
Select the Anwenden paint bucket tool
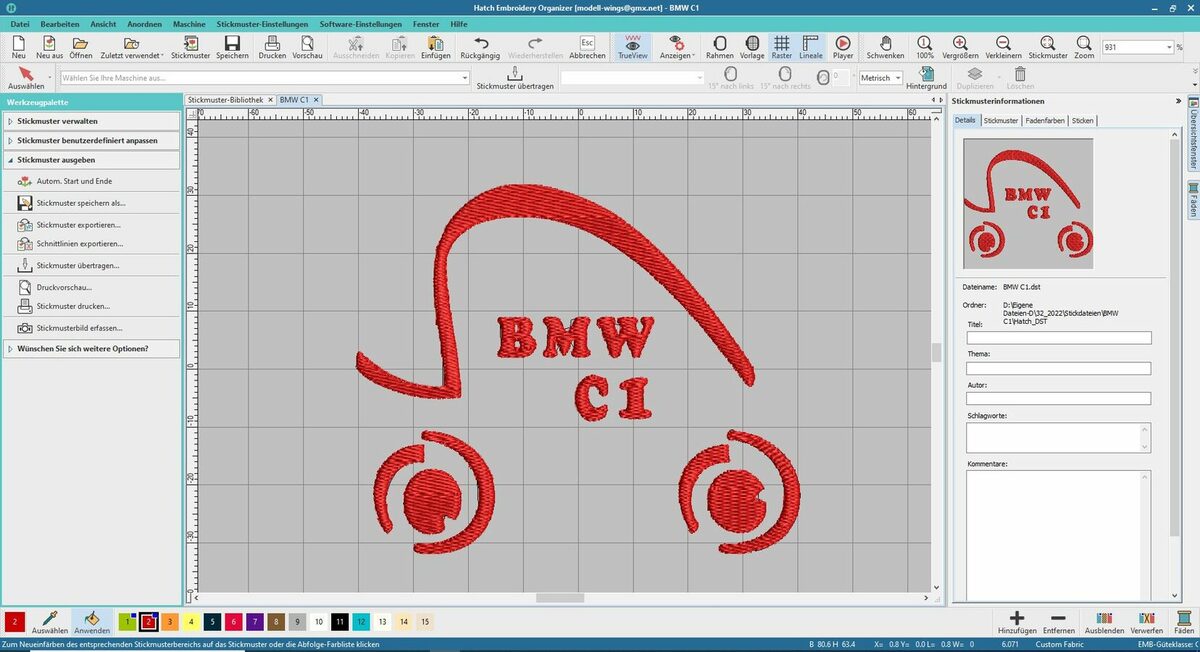92,623
